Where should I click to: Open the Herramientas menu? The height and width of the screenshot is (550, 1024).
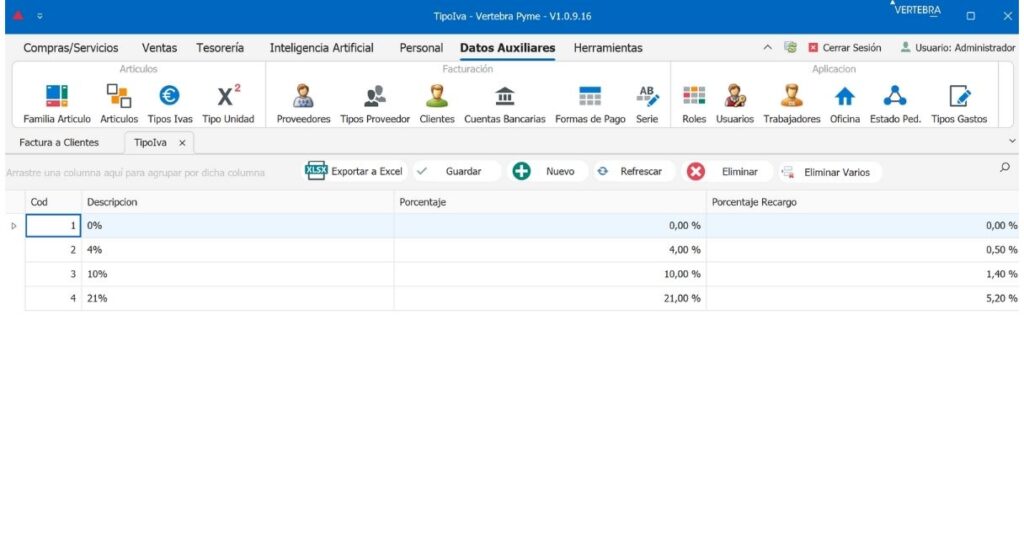(x=608, y=48)
